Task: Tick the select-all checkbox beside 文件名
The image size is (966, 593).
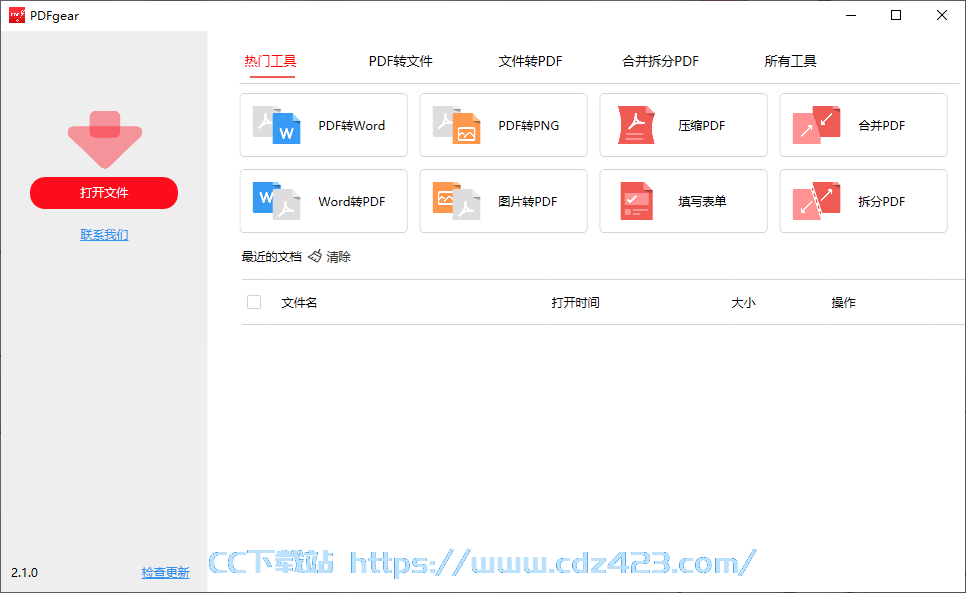Action: tap(254, 302)
